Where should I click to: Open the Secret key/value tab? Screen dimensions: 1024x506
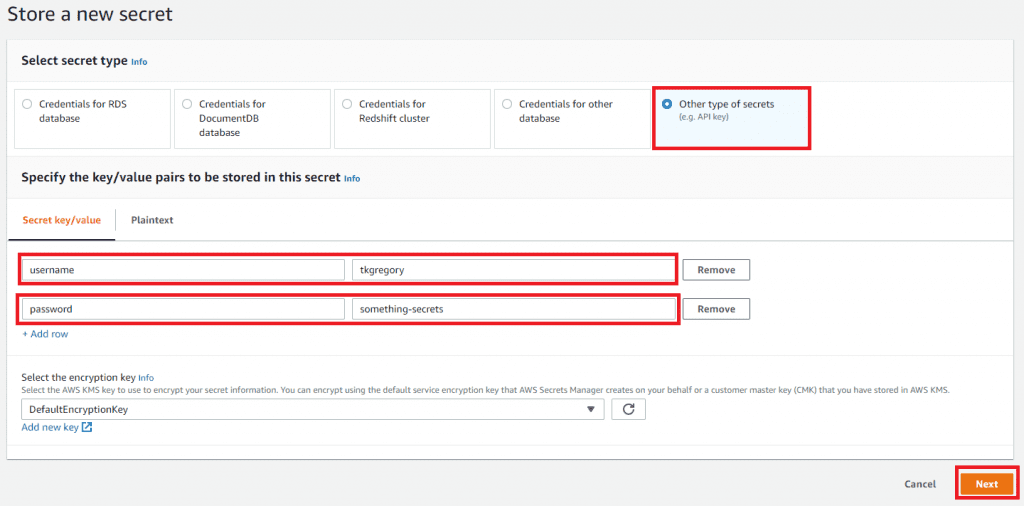62,220
